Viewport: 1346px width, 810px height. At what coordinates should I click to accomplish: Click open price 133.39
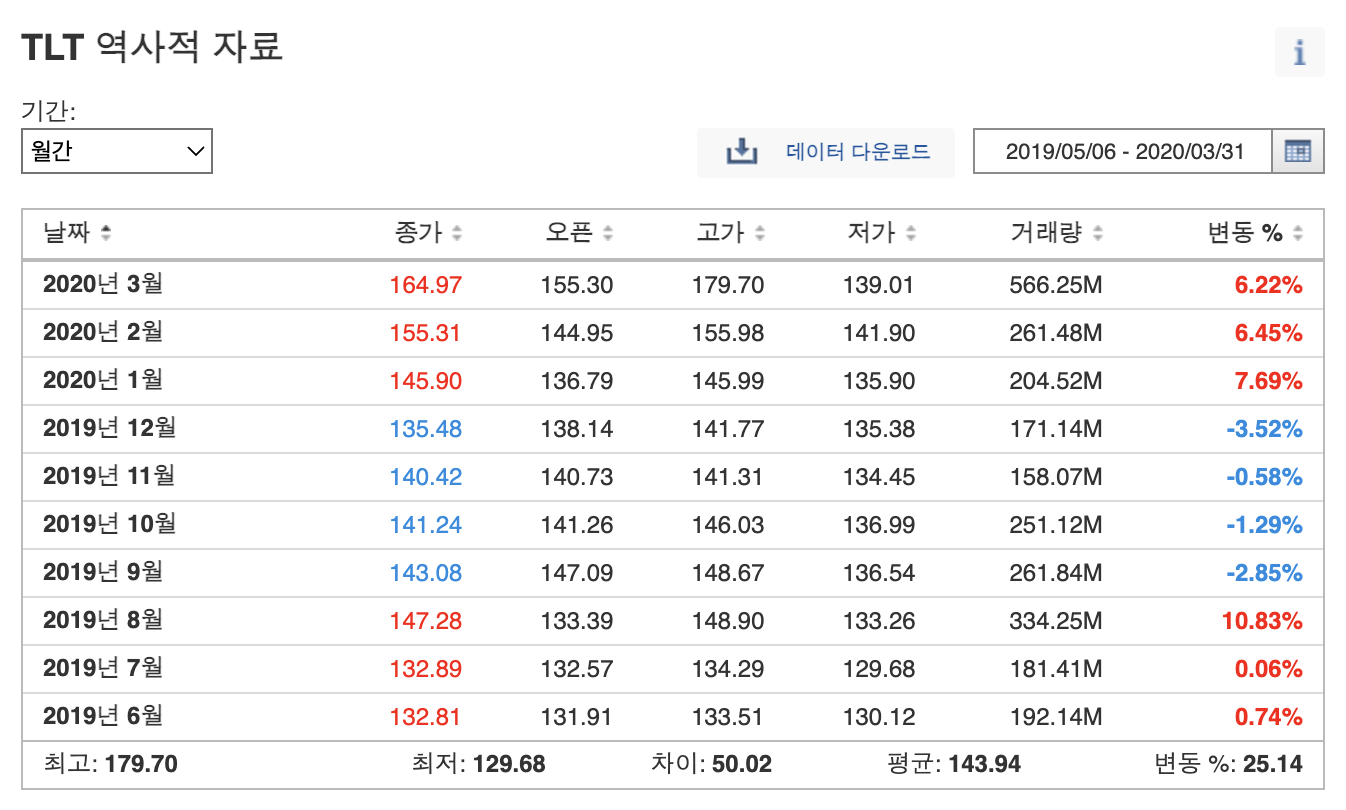click(x=577, y=621)
